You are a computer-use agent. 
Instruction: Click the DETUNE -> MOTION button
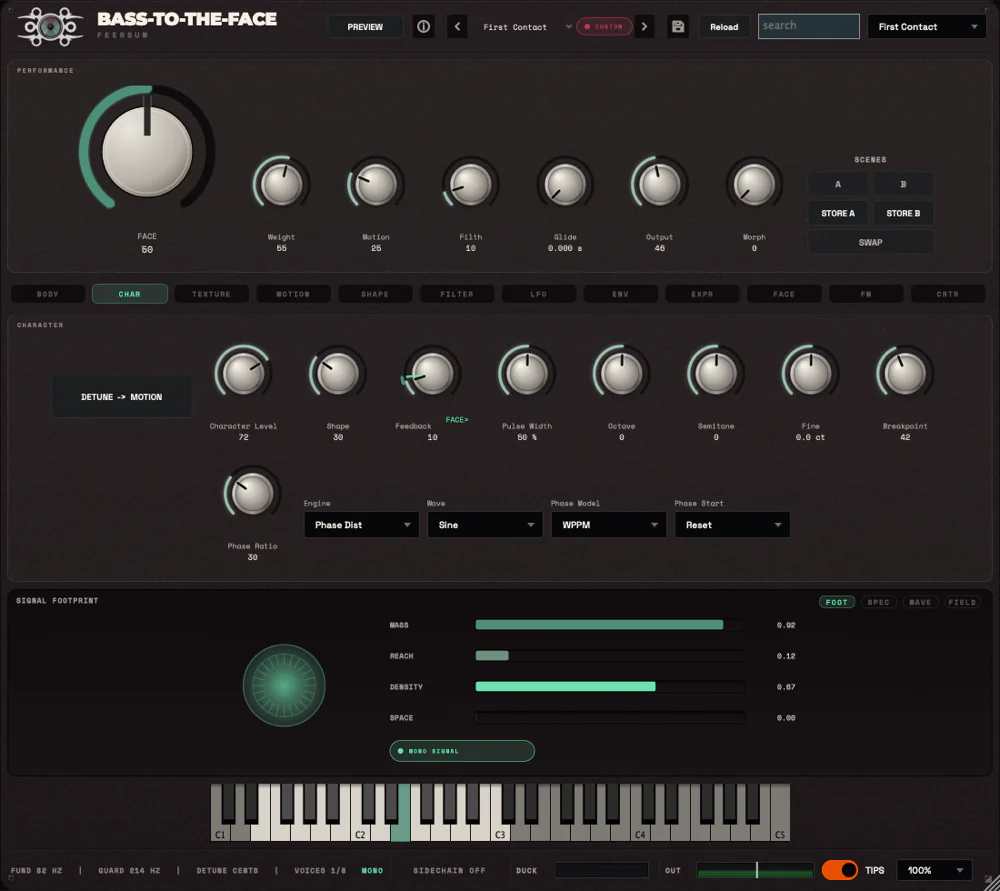[121, 397]
